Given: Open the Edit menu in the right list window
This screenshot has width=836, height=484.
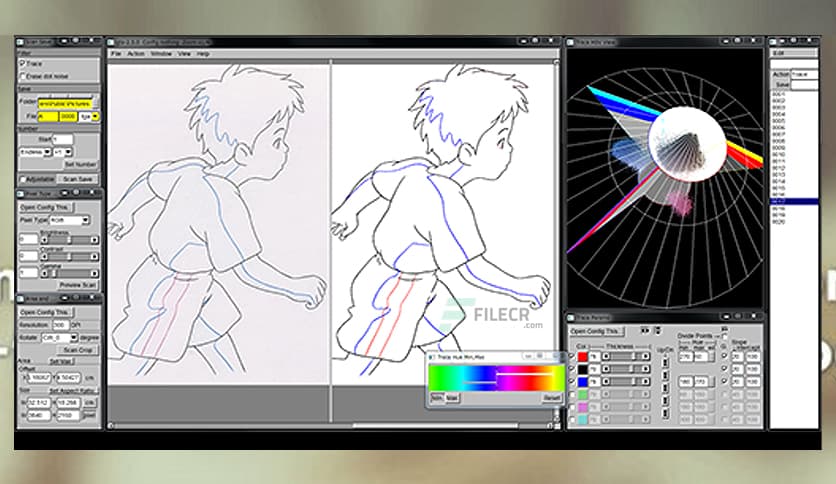Looking at the screenshot, I should click(779, 53).
